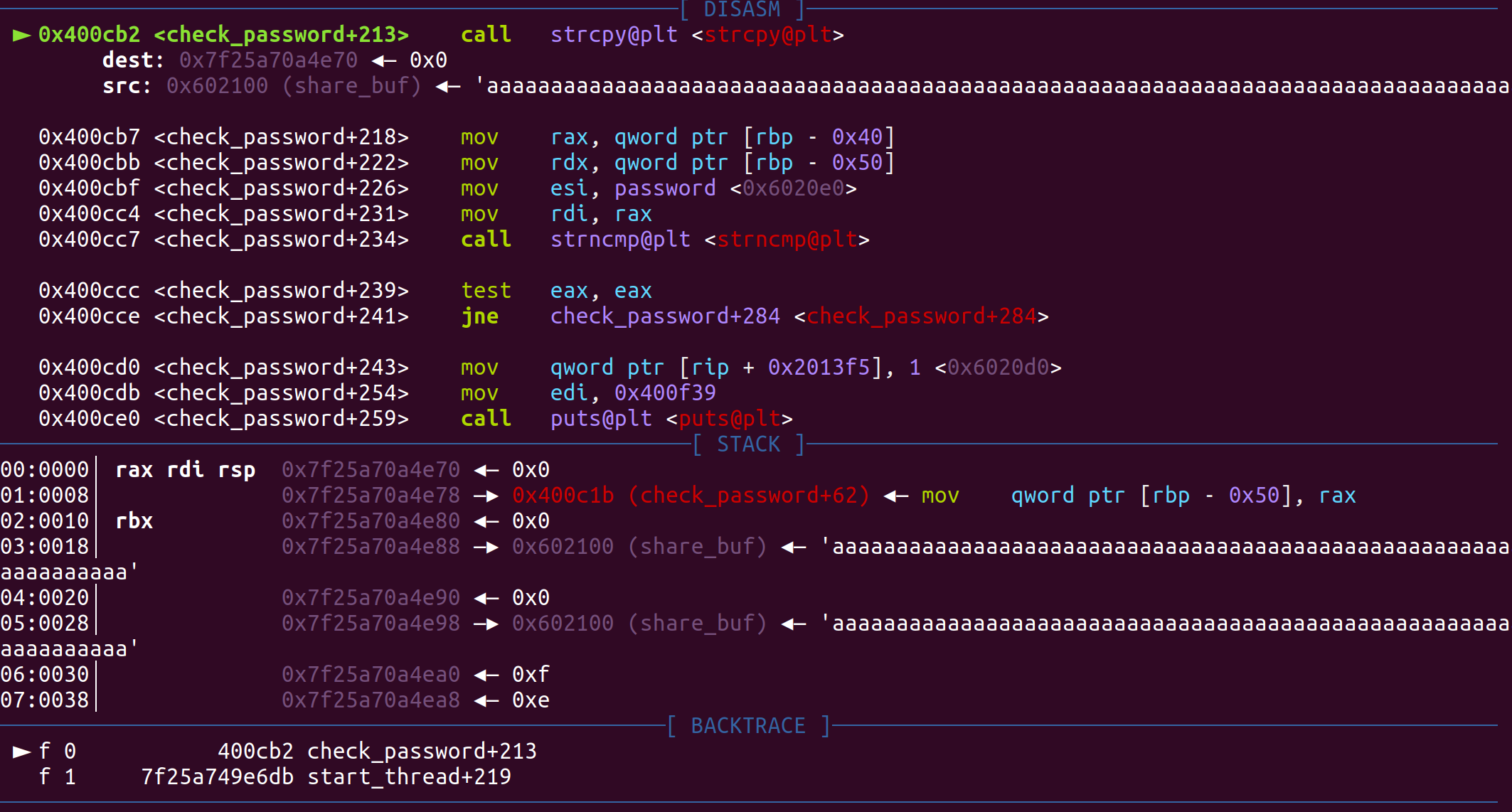Click the 0xe value on stack row 07
The image size is (1512, 812).
(x=531, y=700)
